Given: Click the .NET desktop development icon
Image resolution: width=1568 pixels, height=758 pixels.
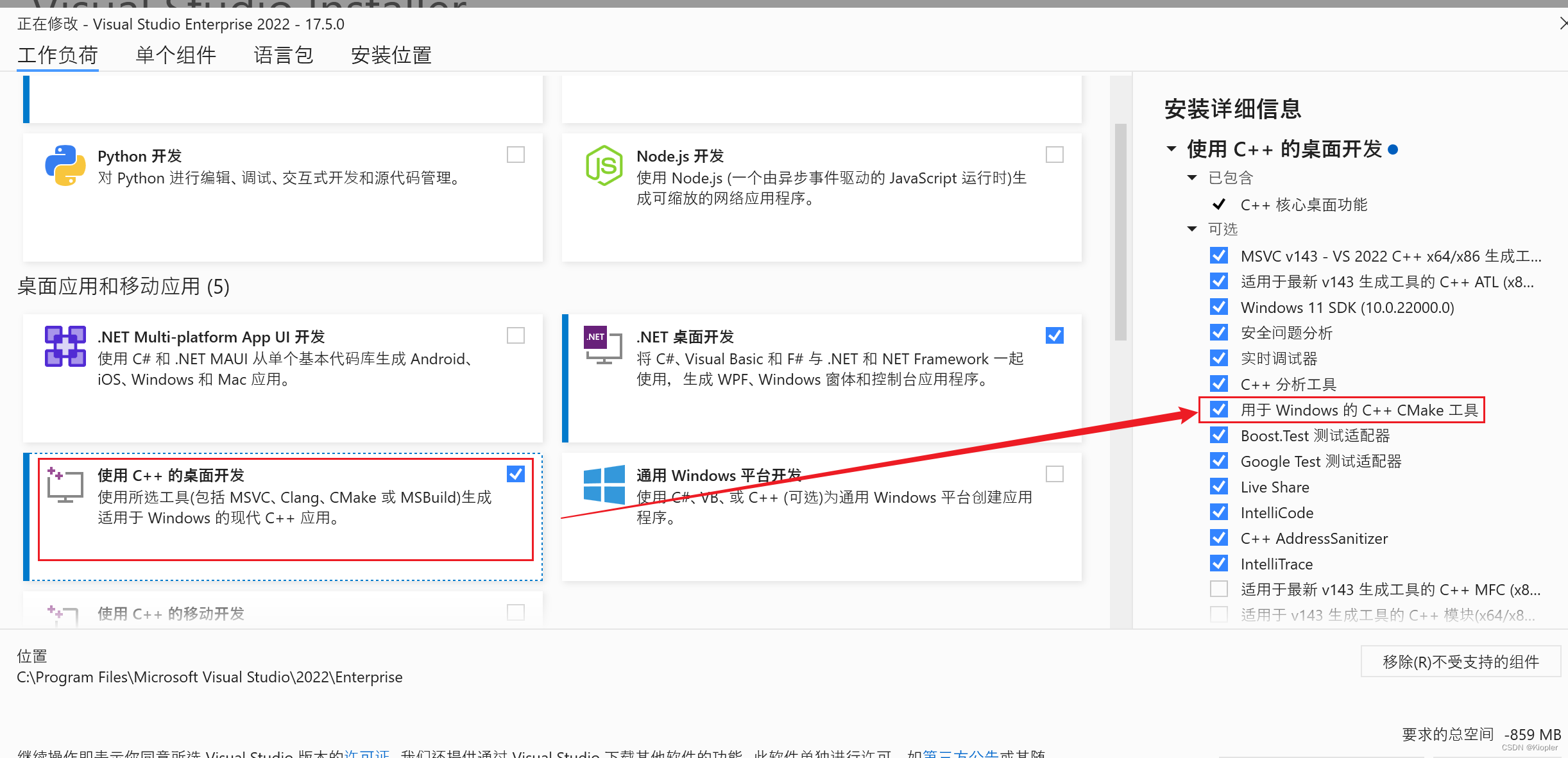Looking at the screenshot, I should pos(603,345).
